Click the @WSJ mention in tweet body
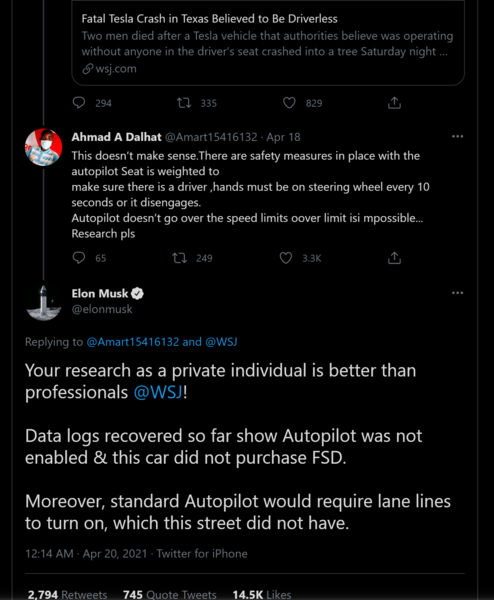This screenshot has height=600, width=494. click(158, 393)
